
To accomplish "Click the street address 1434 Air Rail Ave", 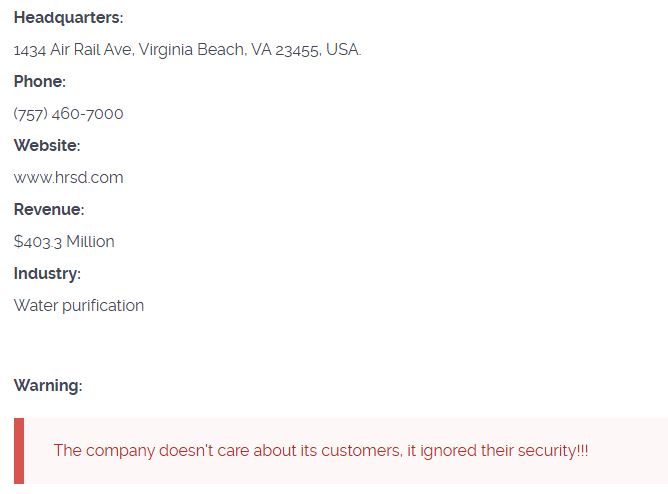I will 72,50.
